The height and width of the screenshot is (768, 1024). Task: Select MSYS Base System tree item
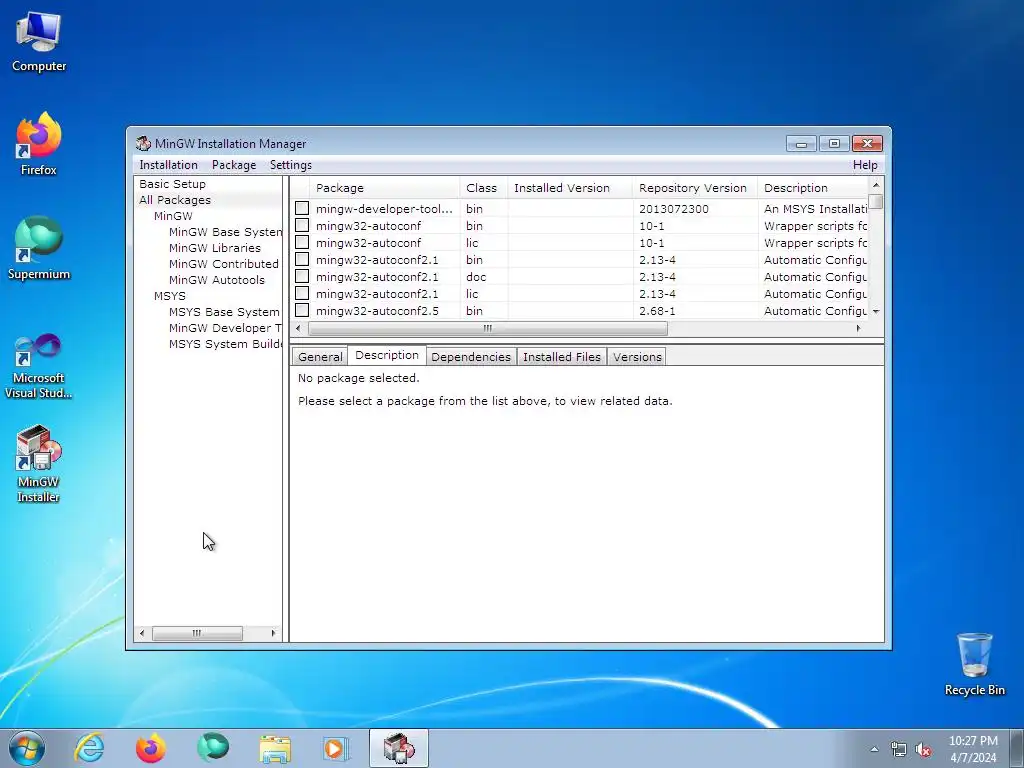[x=224, y=312]
